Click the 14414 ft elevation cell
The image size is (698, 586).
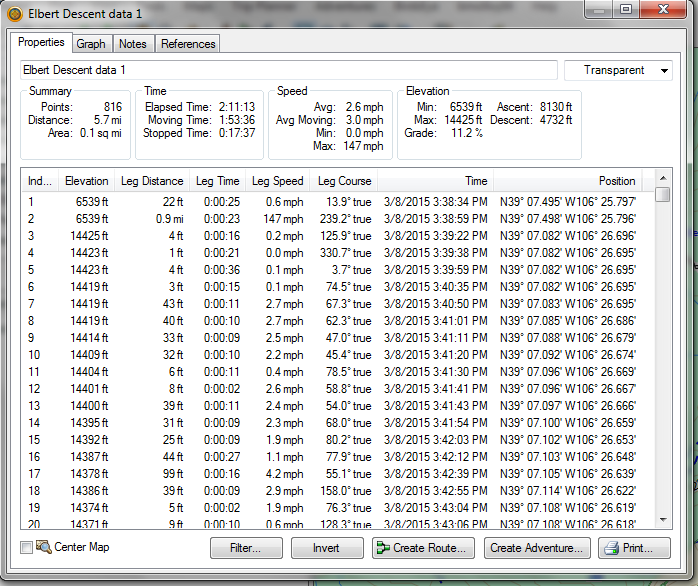[89, 338]
